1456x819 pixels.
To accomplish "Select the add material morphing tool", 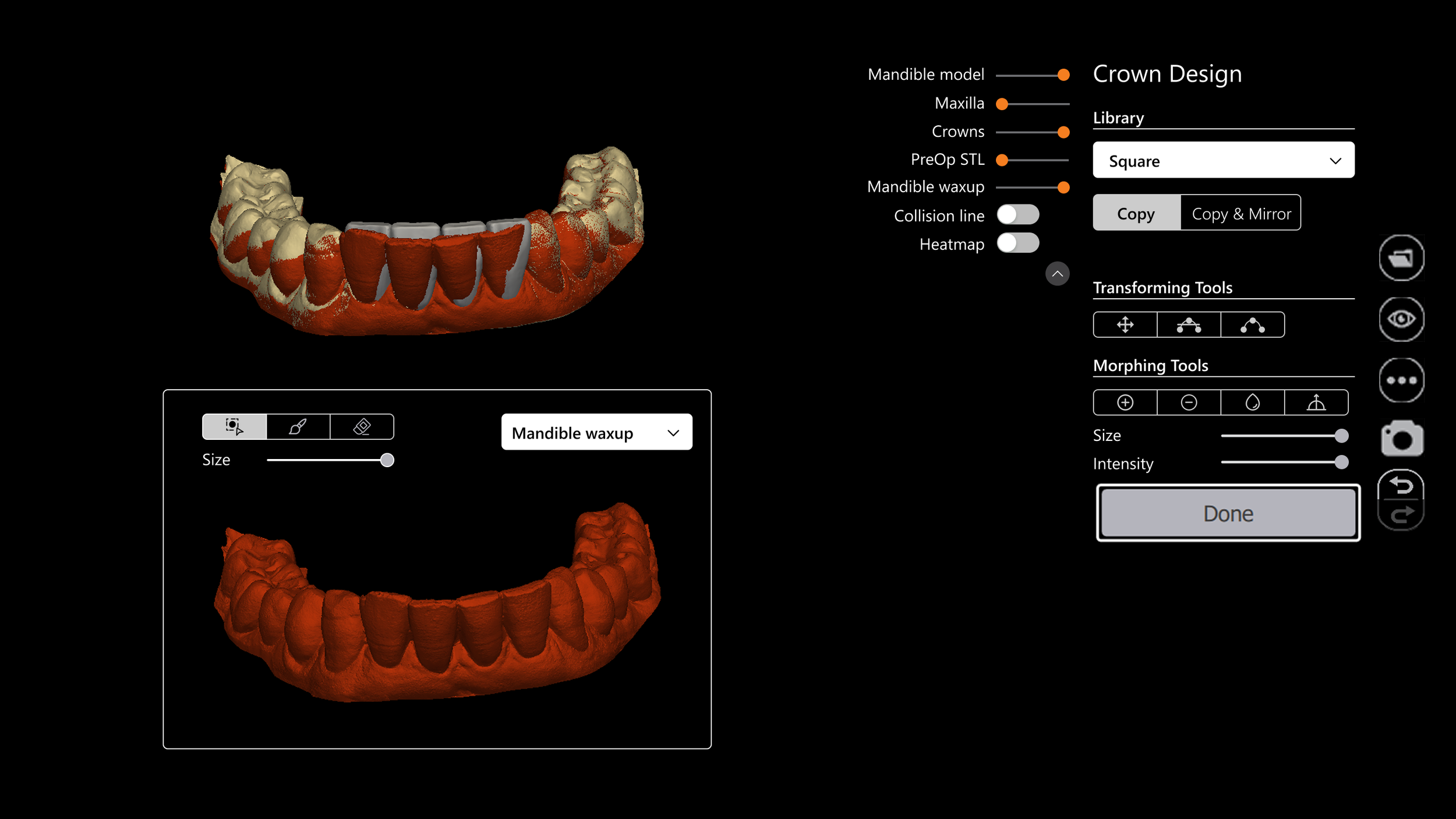I will (1125, 403).
